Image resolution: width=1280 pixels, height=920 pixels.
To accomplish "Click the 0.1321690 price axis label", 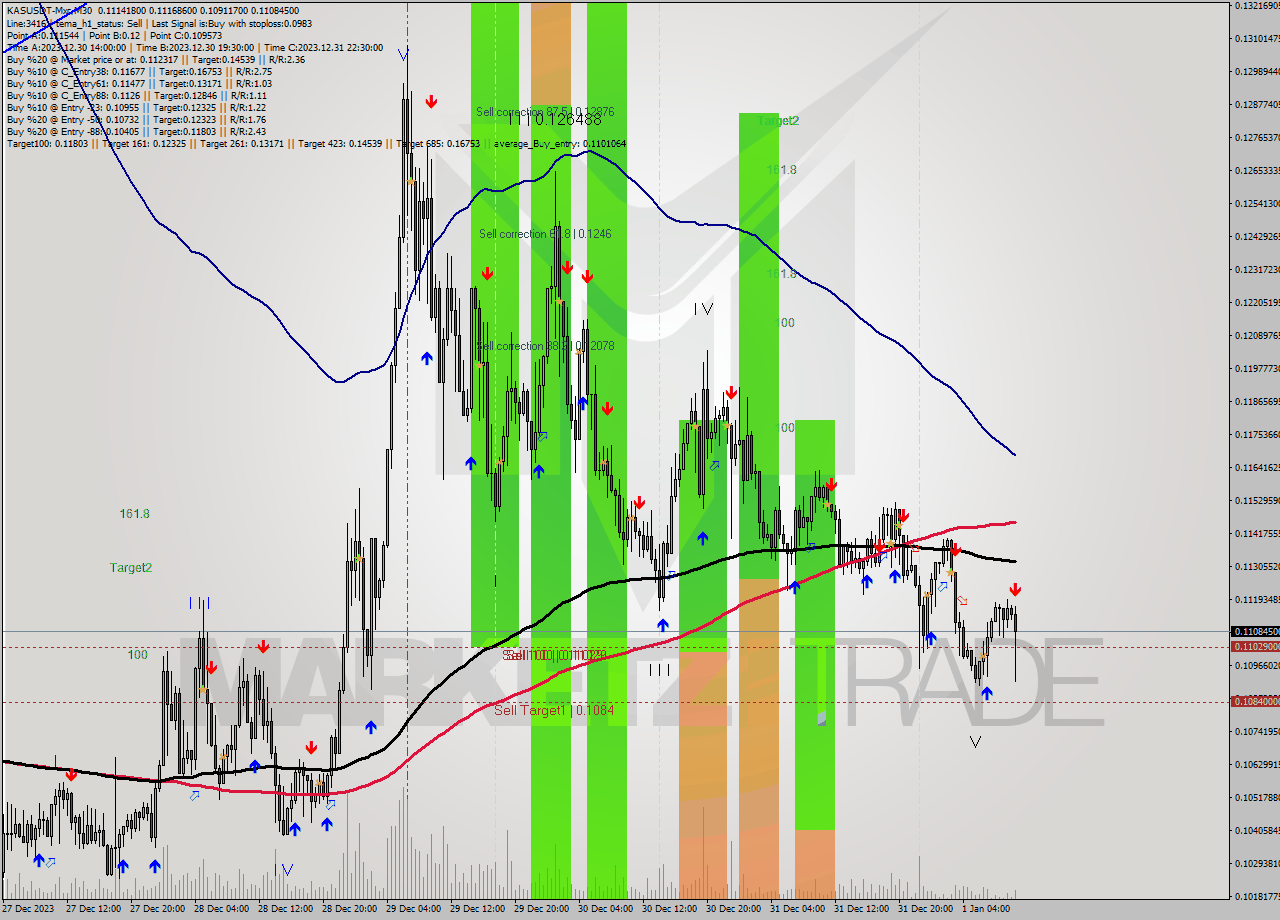I will pyautogui.click(x=1256, y=6).
